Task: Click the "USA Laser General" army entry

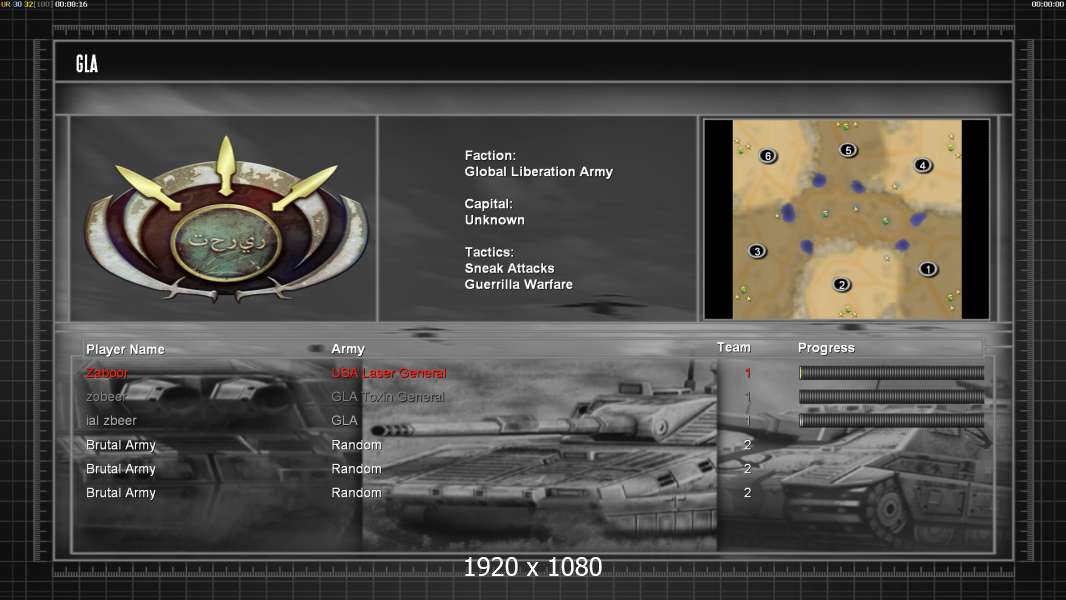Action: (x=389, y=373)
